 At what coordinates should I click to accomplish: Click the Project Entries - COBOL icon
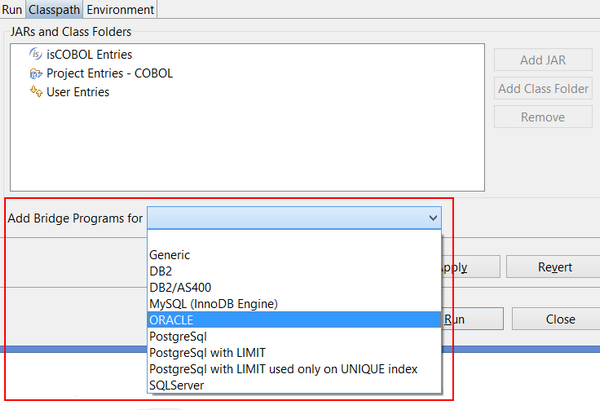pos(36,73)
